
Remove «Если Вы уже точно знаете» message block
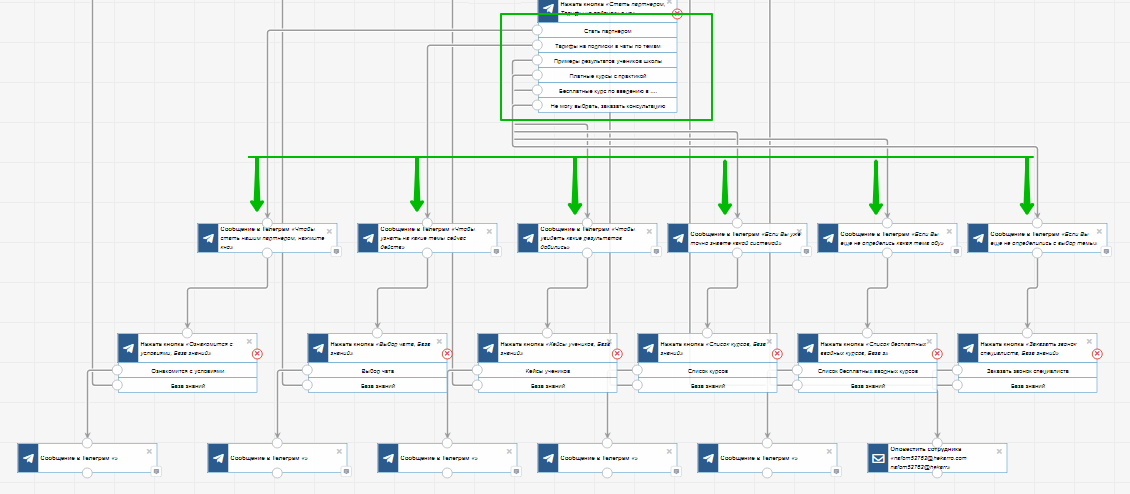click(x=804, y=228)
